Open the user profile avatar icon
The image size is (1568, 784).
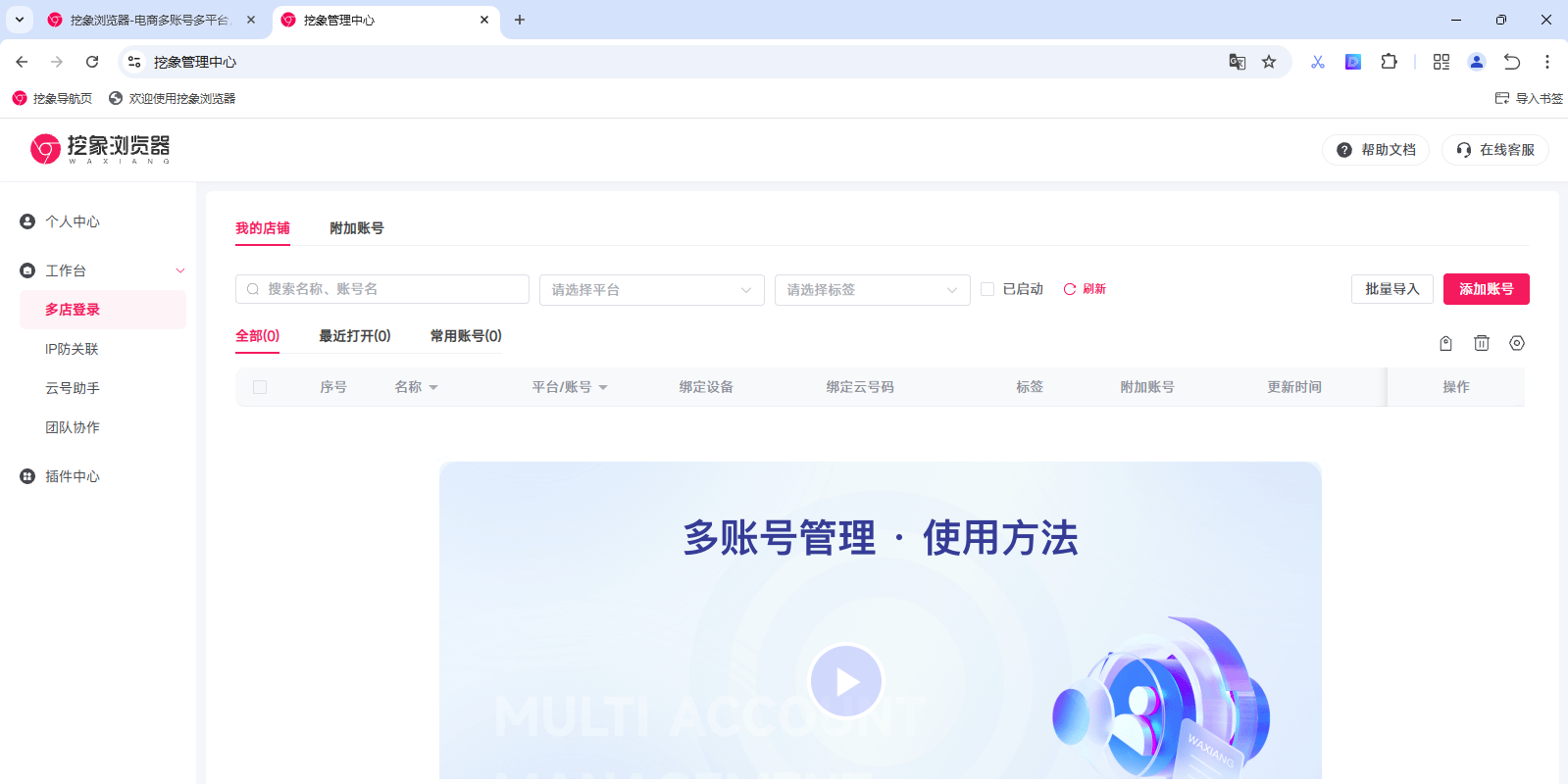point(1476,62)
